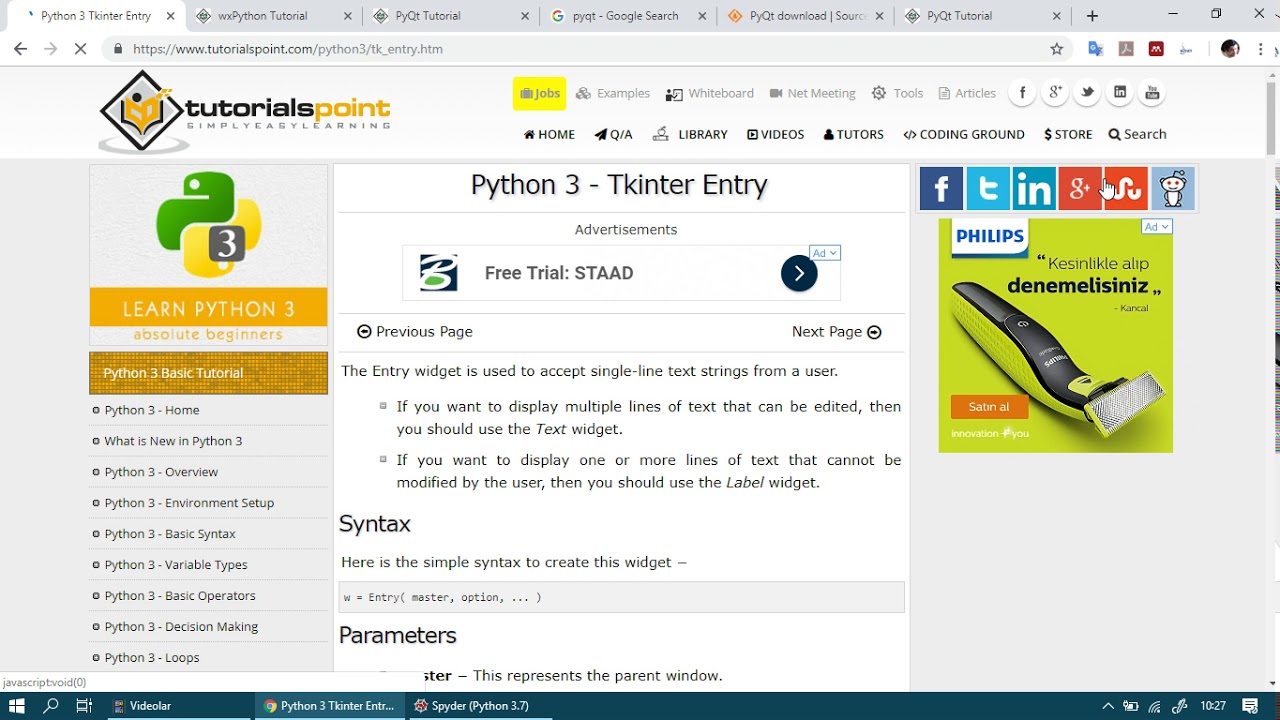Bookmark this page with star icon
Viewport: 1280px width, 720px height.
coord(1057,49)
